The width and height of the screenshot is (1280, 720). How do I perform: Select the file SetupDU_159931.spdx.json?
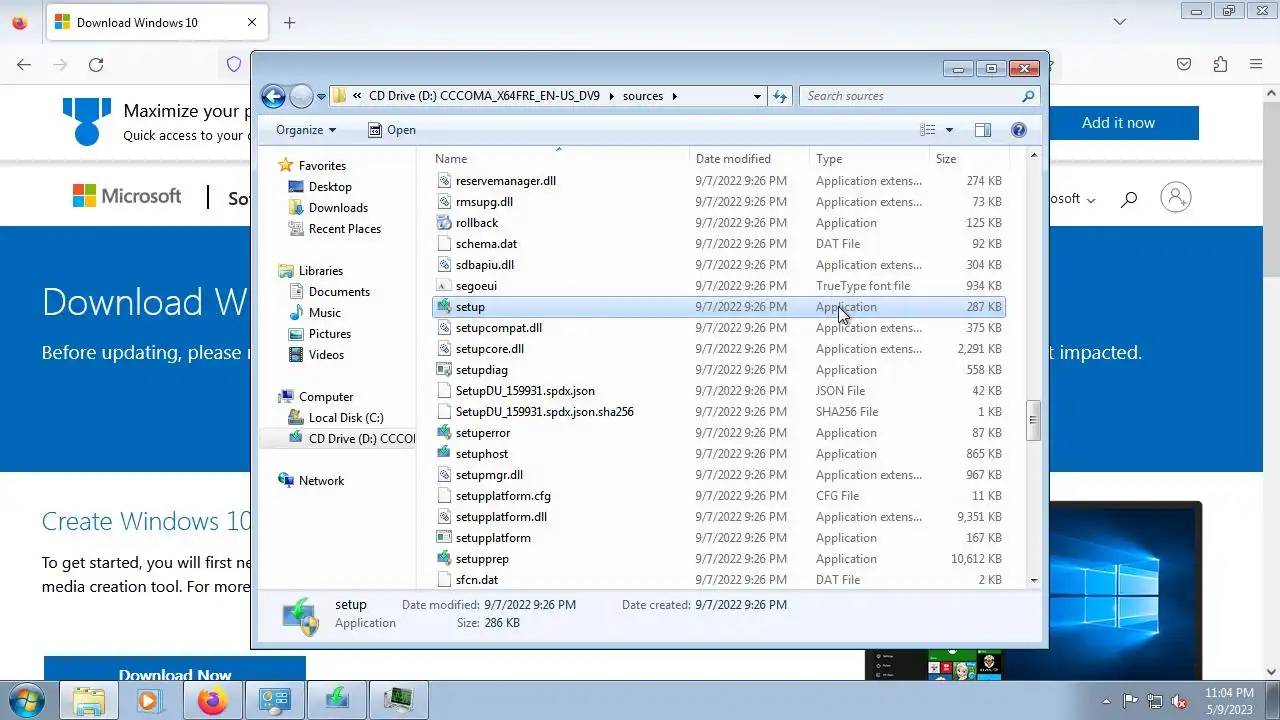pyautogui.click(x=525, y=391)
